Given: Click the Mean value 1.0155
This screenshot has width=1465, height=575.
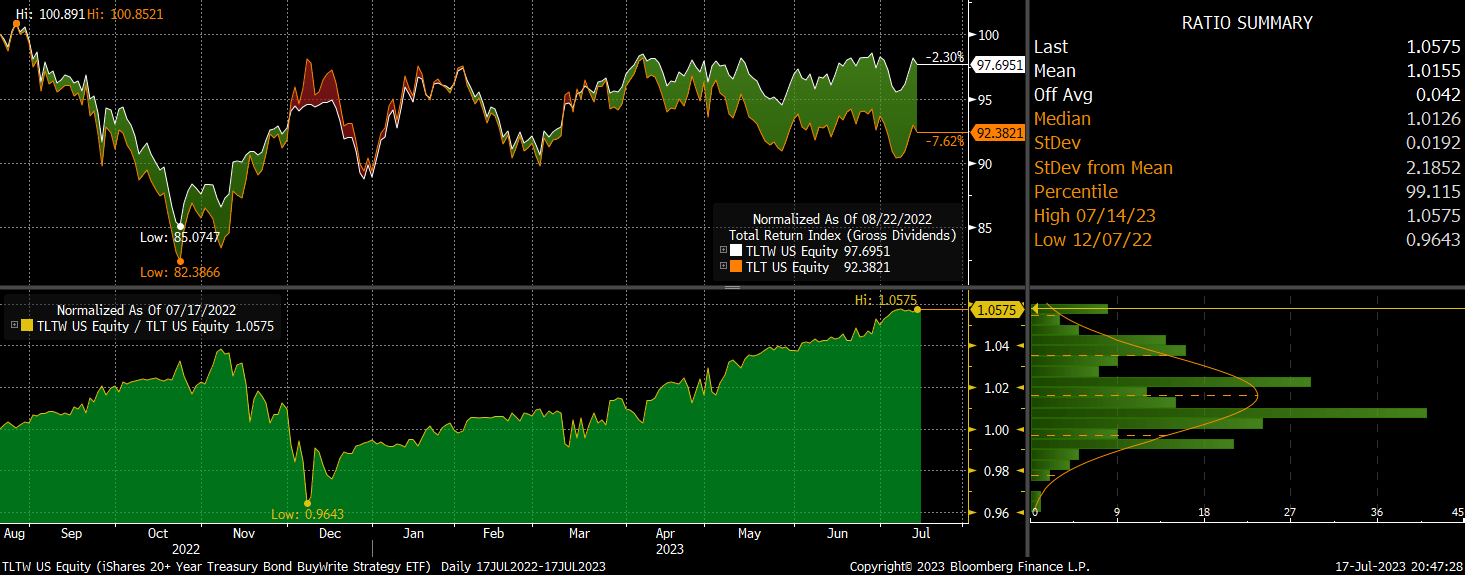Looking at the screenshot, I should coord(1434,71).
